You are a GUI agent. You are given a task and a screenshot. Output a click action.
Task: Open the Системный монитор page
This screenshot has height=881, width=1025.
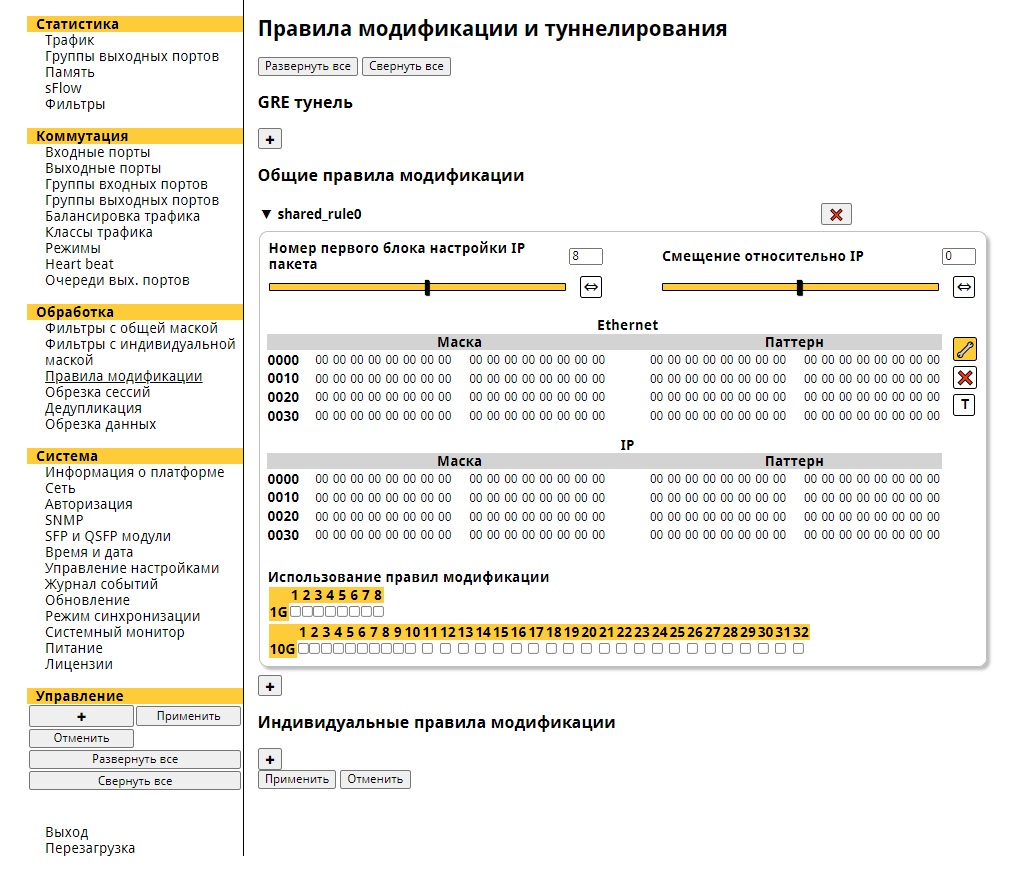[114, 633]
